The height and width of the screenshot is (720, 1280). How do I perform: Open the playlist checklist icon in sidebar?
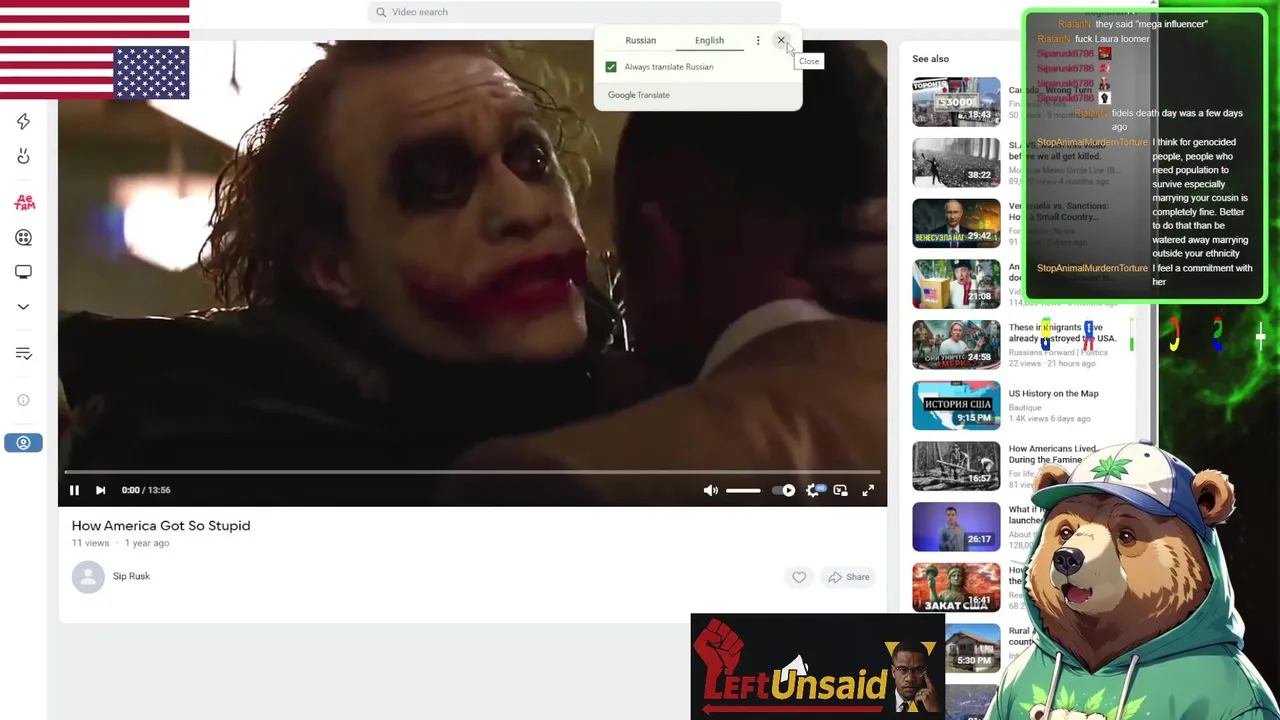pos(23,353)
